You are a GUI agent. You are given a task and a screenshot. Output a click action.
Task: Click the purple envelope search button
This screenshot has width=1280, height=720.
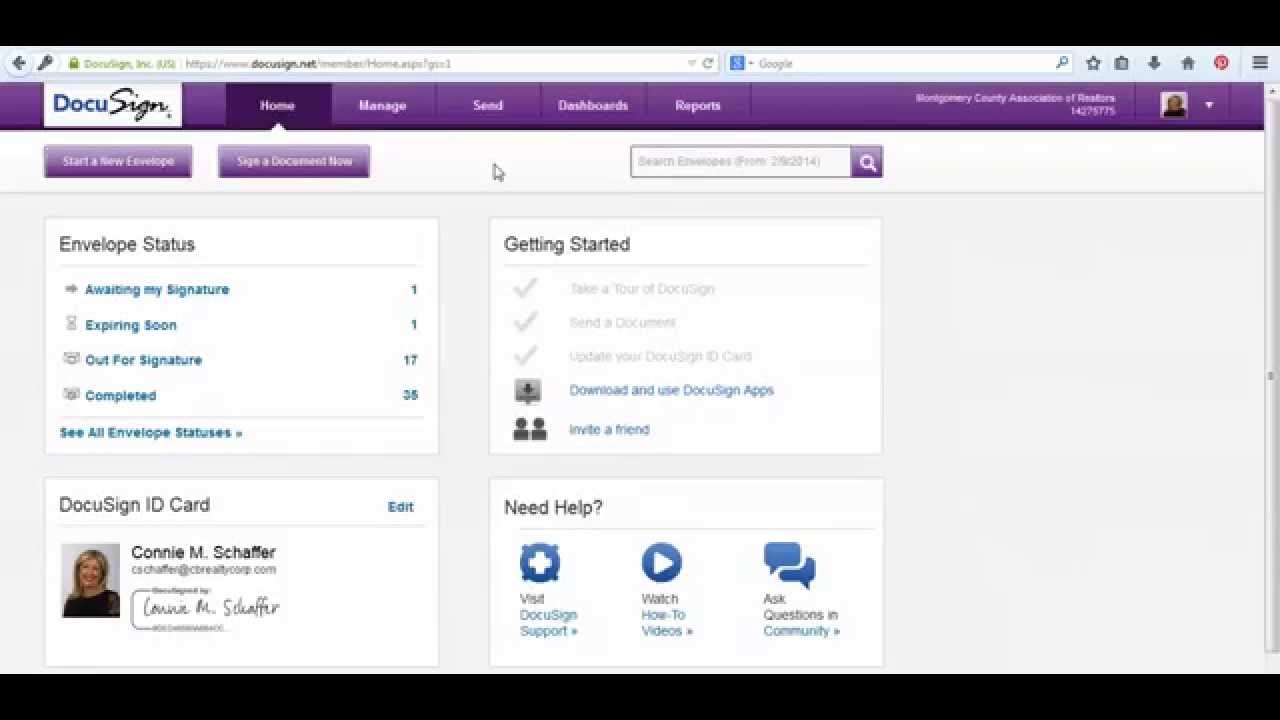tap(867, 162)
